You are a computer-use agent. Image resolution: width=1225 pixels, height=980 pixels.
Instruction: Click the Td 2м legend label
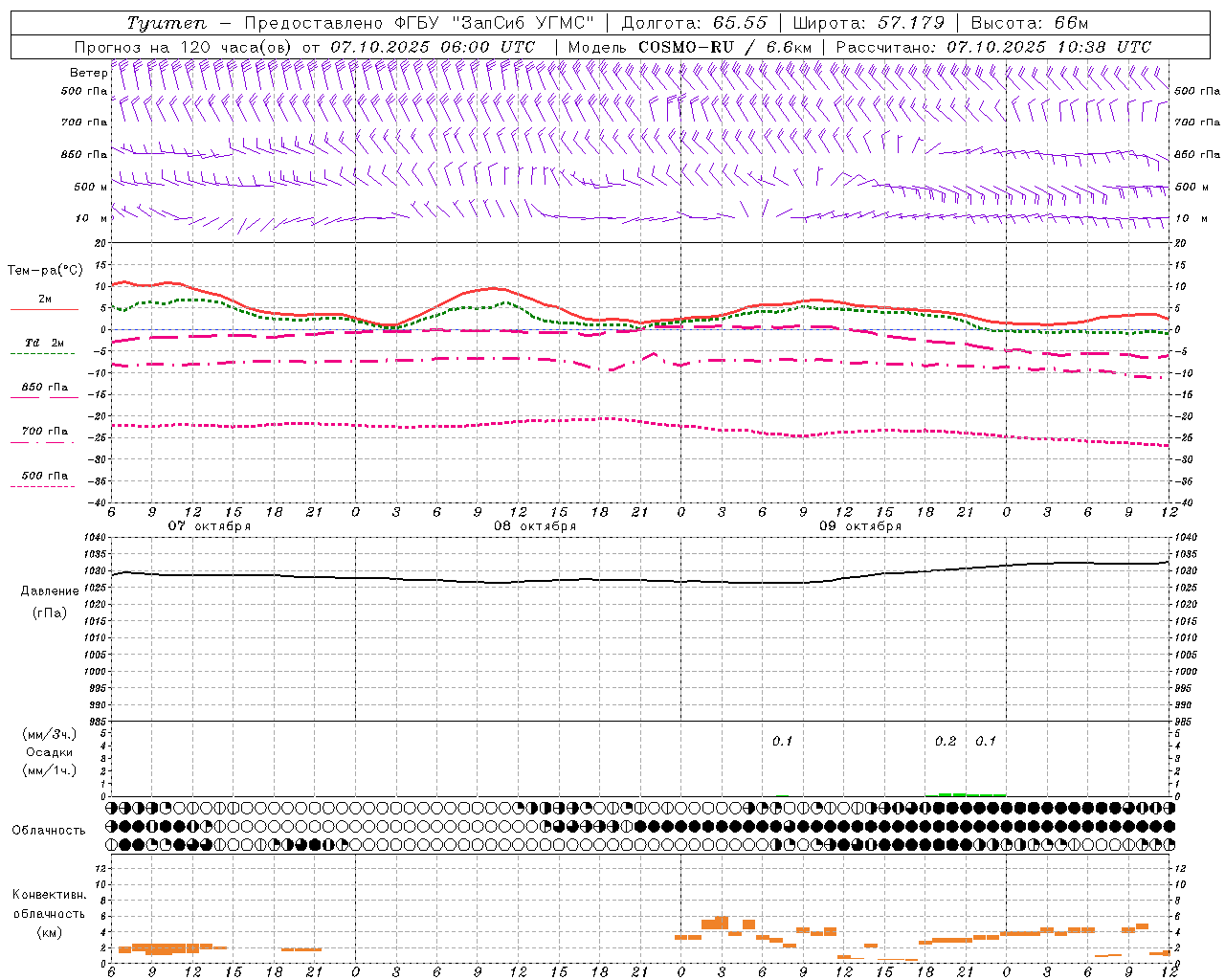pos(44,343)
